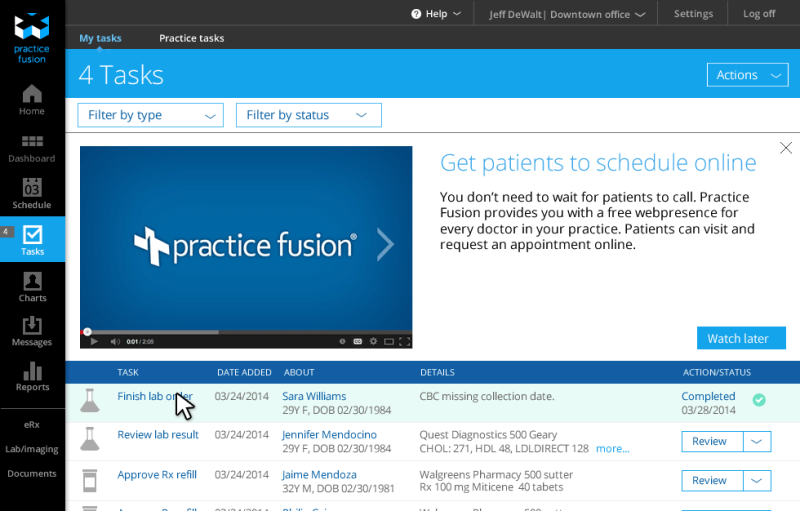The width and height of the screenshot is (800, 511).
Task: Sort by TASK column header
Action: click(x=128, y=372)
